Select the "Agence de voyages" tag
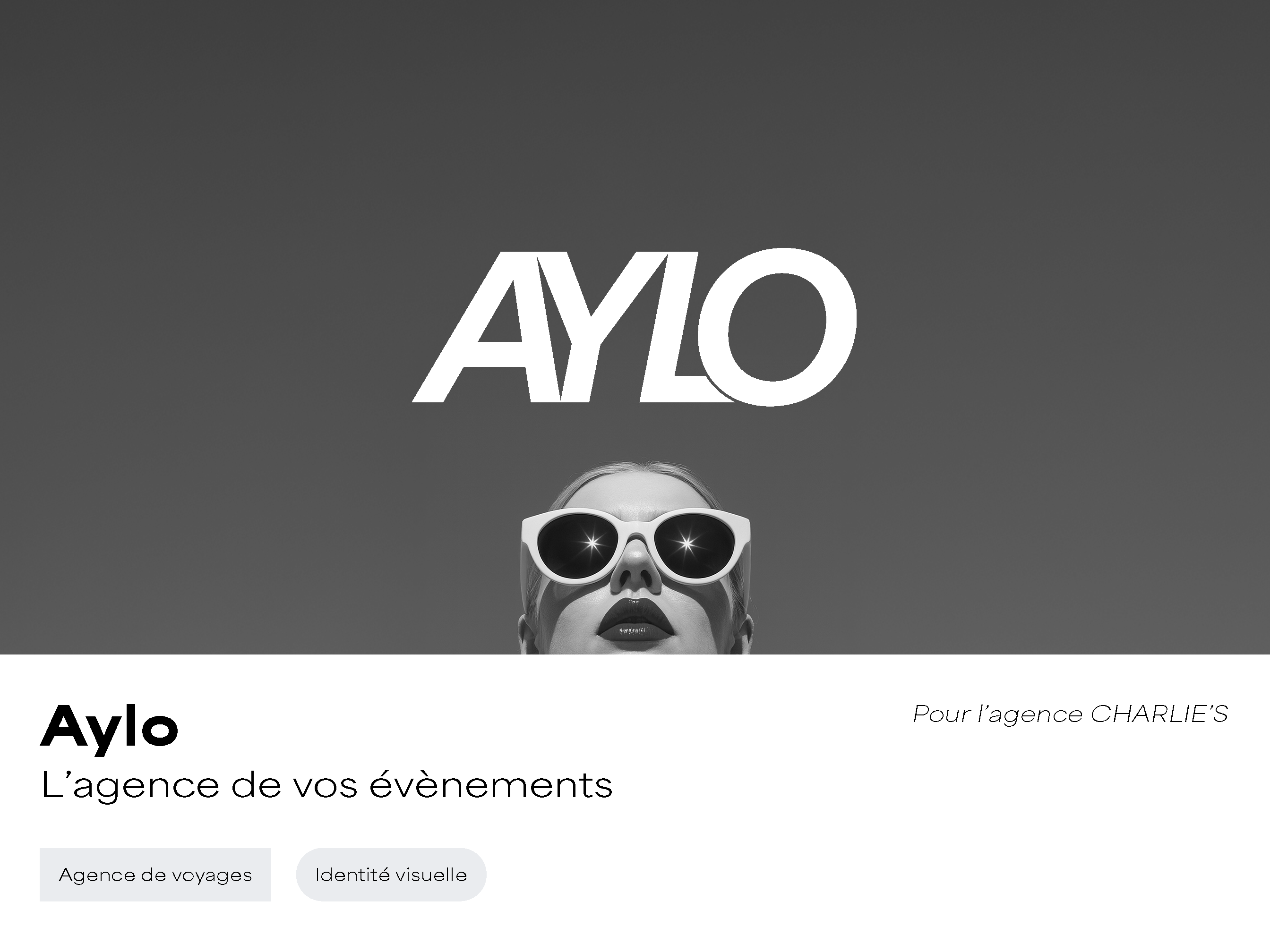Viewport: 1270px width, 952px height. pyautogui.click(x=155, y=875)
